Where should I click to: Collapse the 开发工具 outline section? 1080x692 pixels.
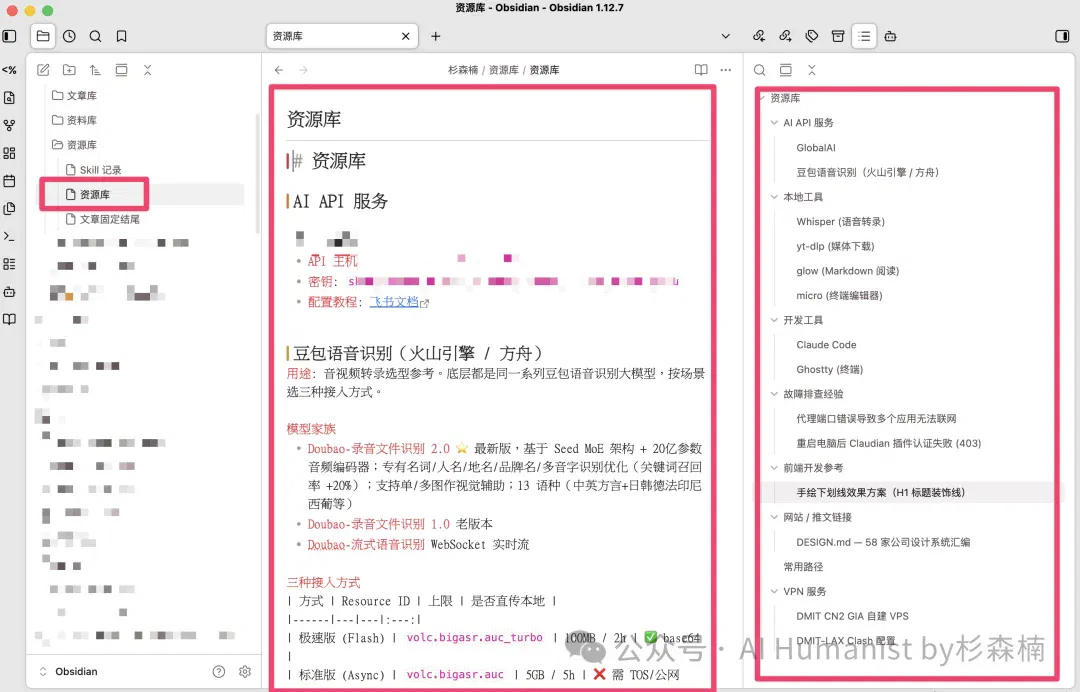[774, 320]
